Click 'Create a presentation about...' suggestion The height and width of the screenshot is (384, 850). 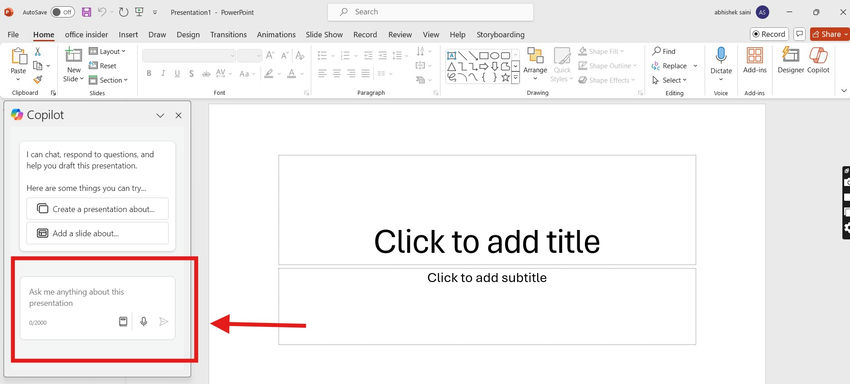(x=98, y=209)
